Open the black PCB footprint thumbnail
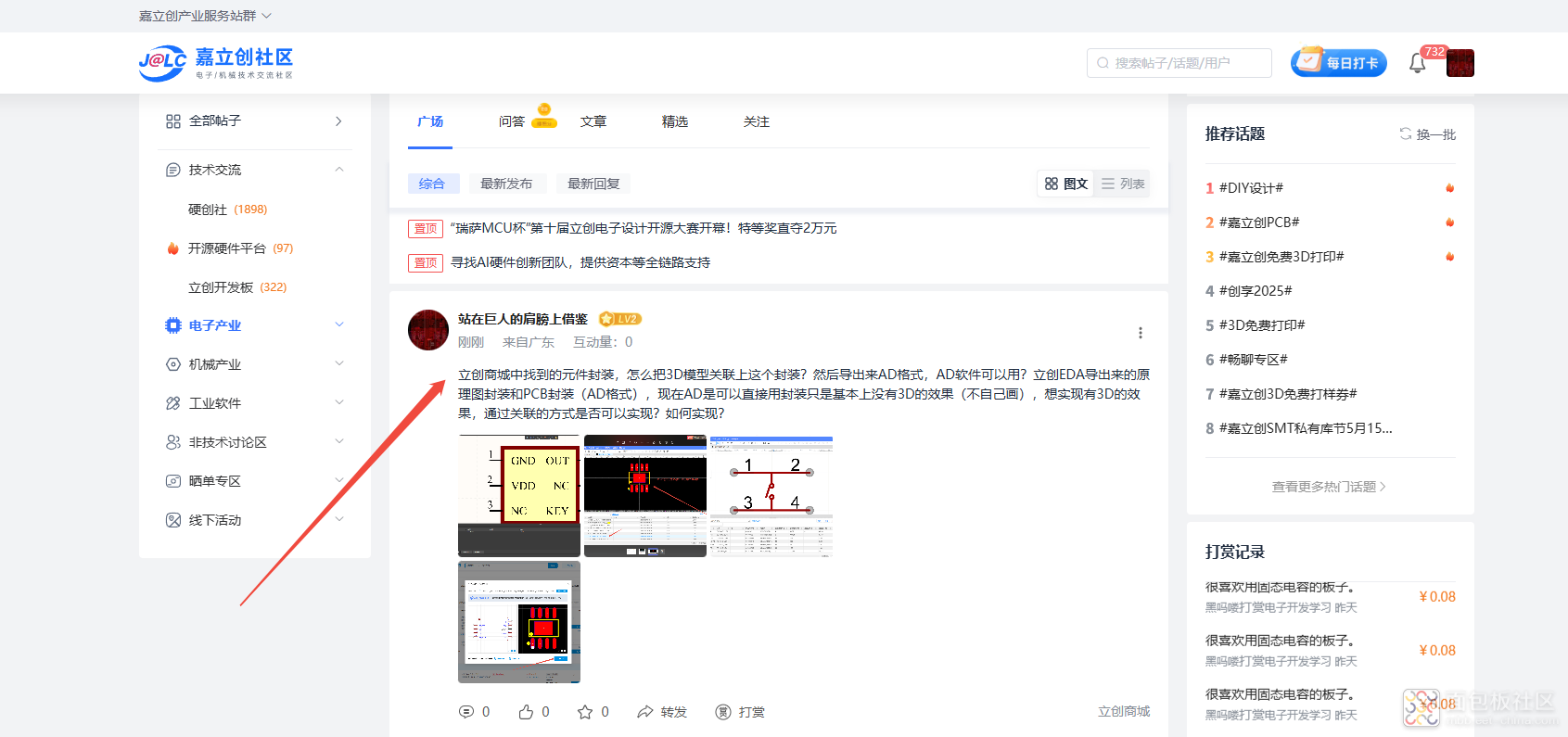The image size is (1568, 737). tap(645, 496)
